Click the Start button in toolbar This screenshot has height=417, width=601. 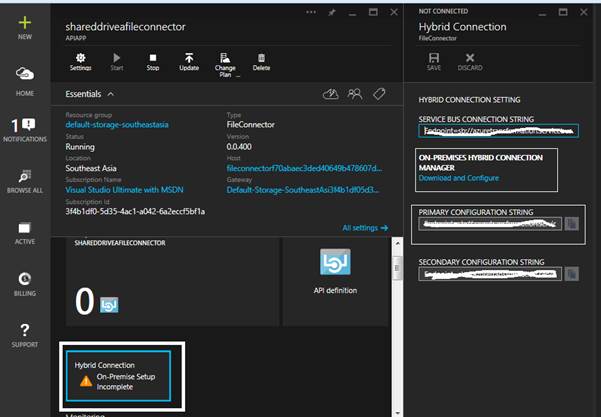[117, 62]
